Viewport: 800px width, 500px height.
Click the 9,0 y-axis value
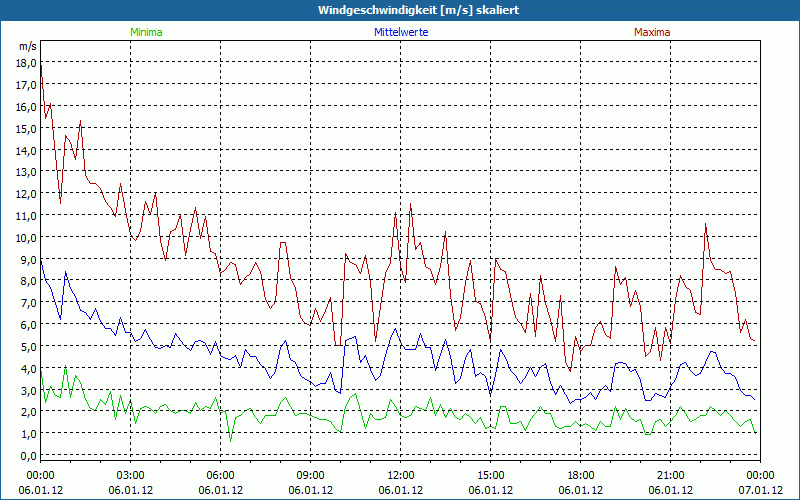(29, 260)
